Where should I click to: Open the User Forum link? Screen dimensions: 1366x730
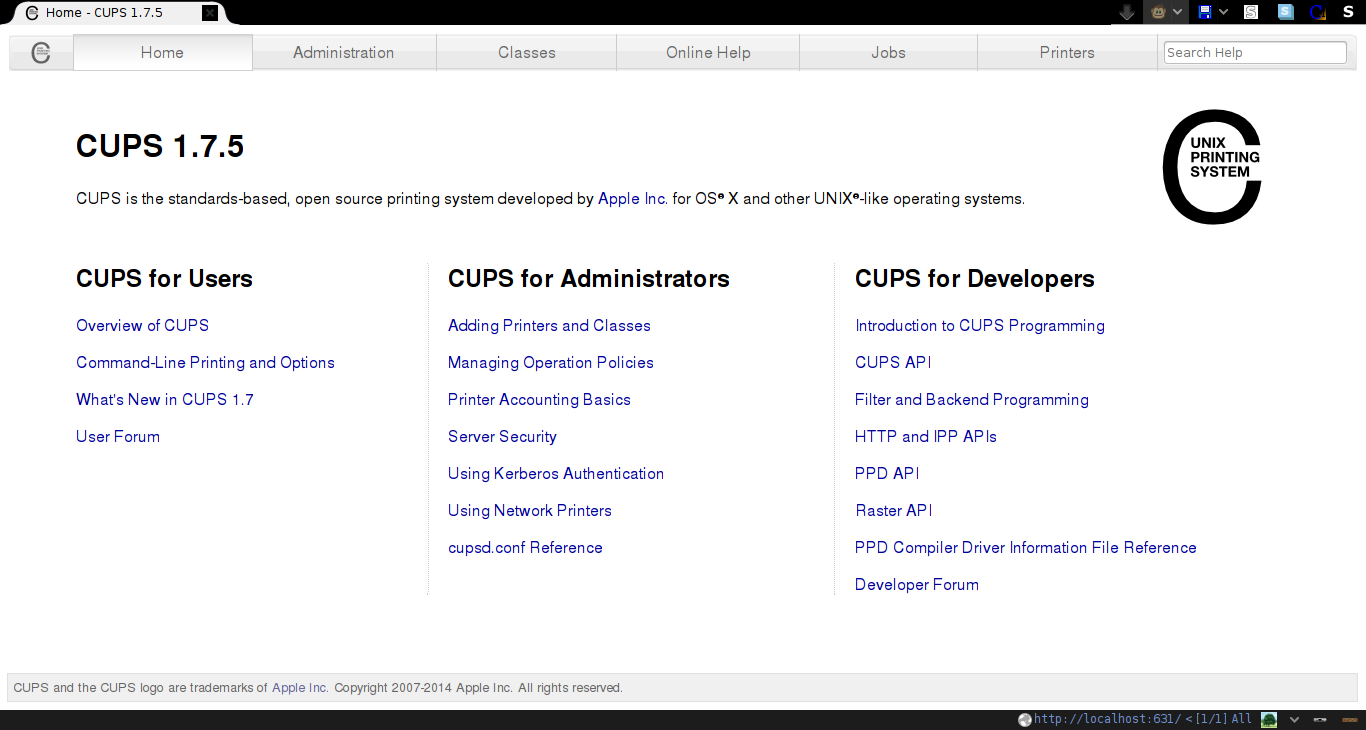(x=117, y=436)
